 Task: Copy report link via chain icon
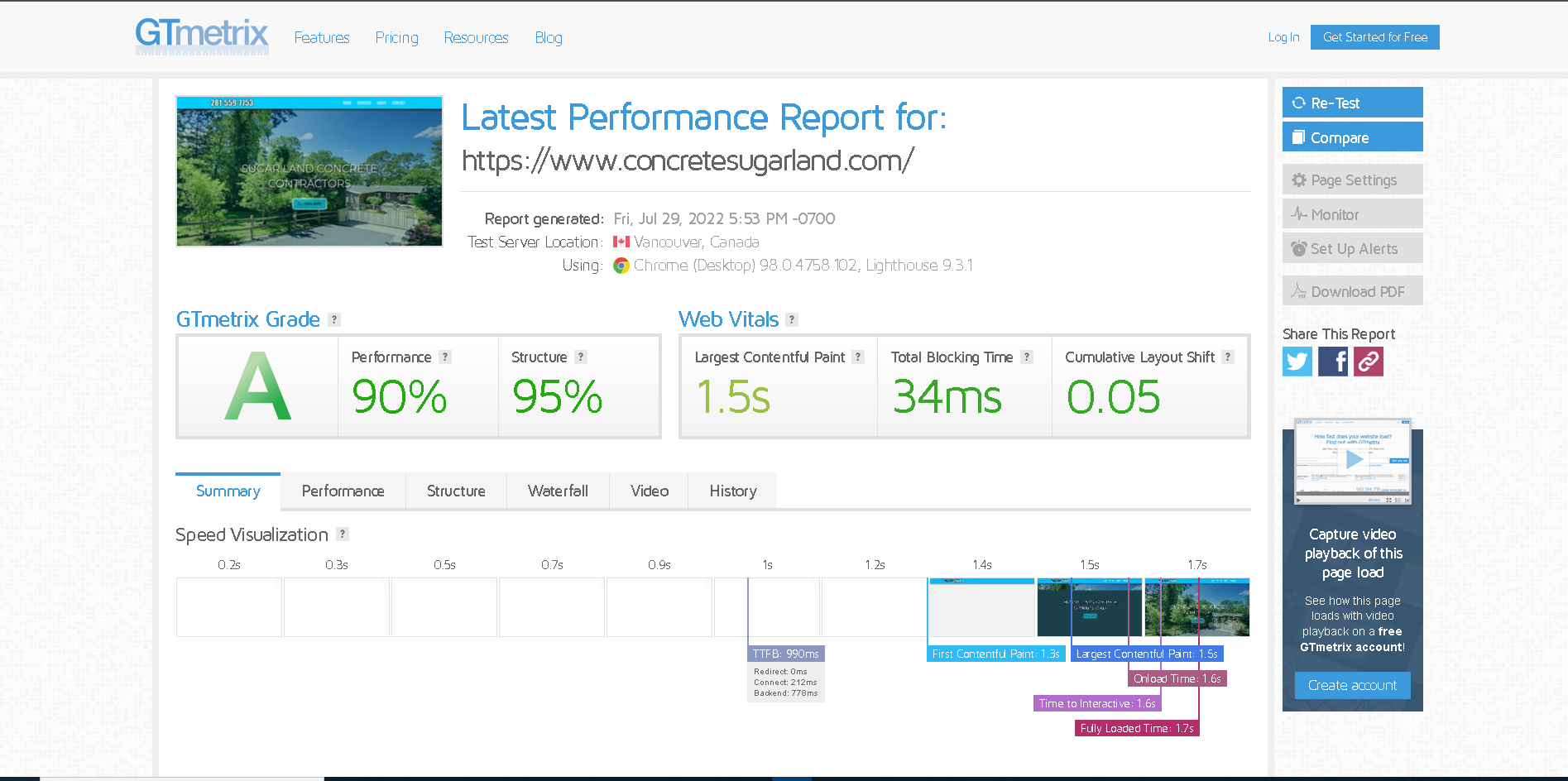tap(1369, 362)
